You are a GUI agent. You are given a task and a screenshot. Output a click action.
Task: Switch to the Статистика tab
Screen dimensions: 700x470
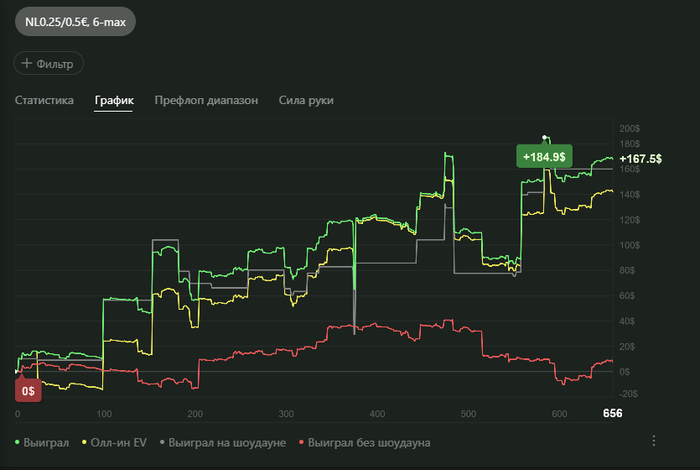coord(44,101)
